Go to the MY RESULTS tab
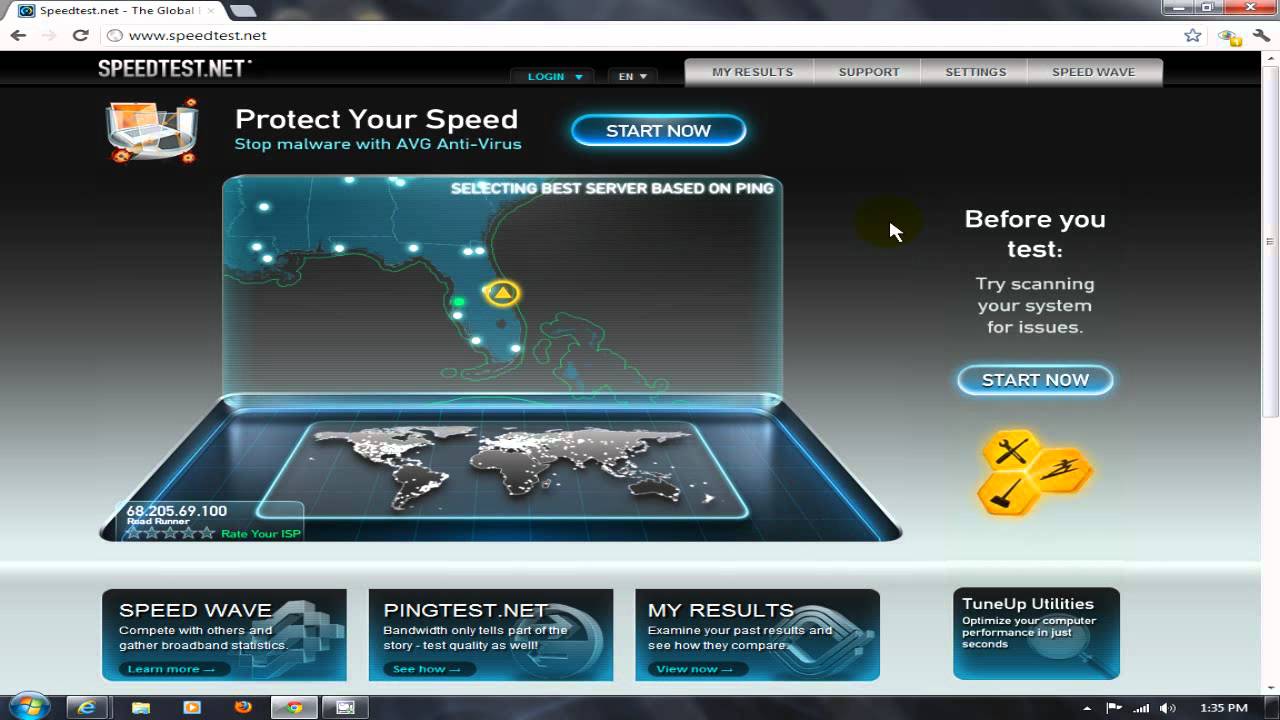Viewport: 1280px width, 720px height. point(752,72)
